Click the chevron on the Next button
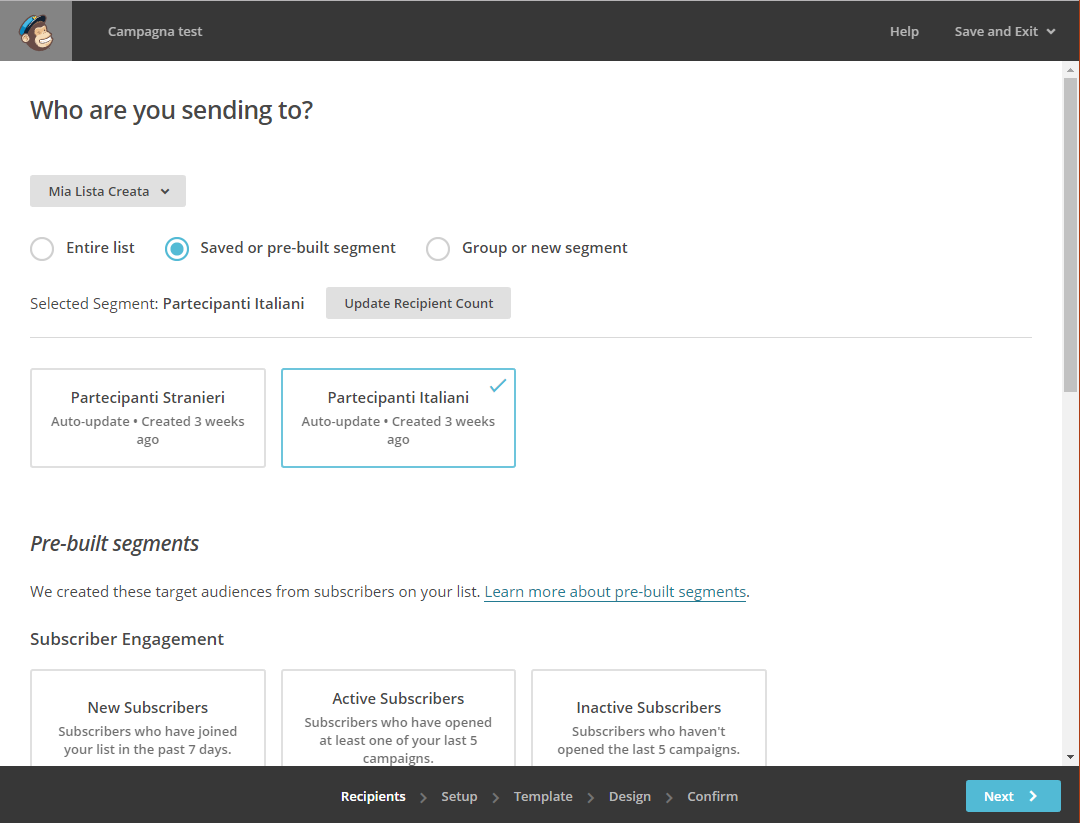Viewport: 1080px width, 823px height. pos(1034,796)
